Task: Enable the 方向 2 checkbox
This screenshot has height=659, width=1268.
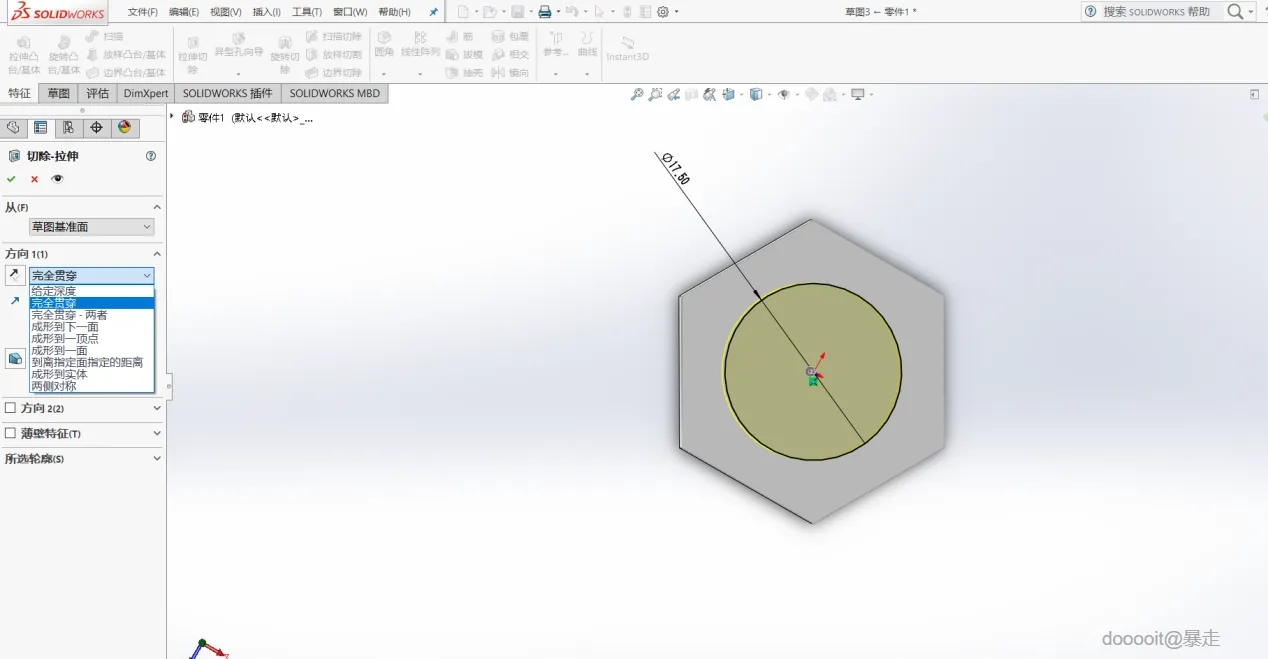Action: [x=11, y=408]
